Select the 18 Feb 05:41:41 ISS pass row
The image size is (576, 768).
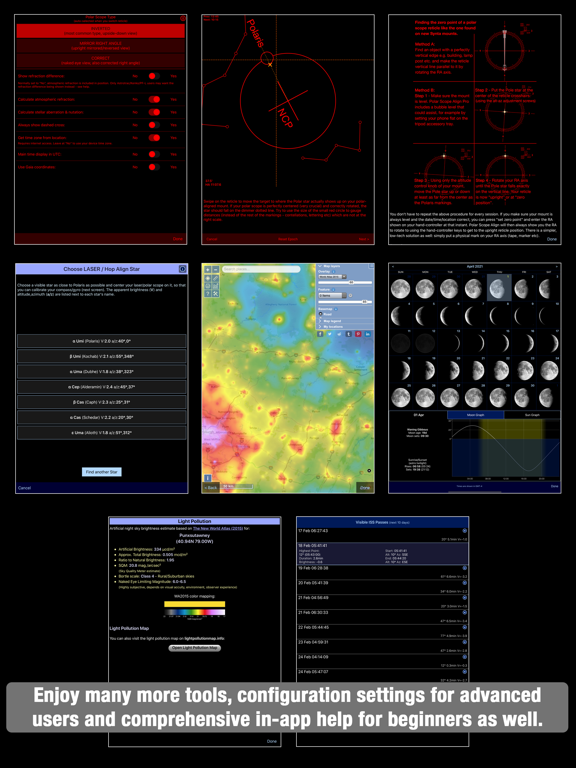tap(383, 553)
